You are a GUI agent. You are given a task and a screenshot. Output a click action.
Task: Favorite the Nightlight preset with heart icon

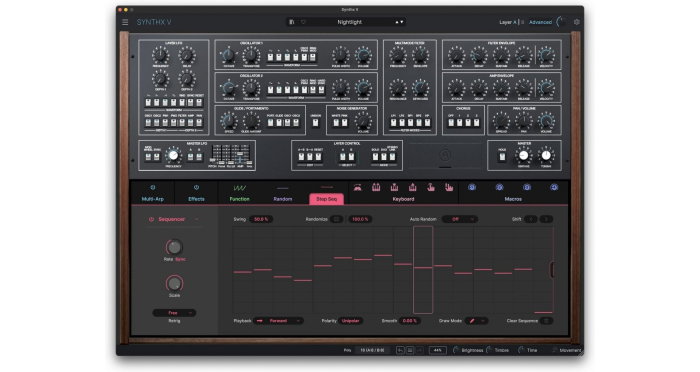[303, 22]
